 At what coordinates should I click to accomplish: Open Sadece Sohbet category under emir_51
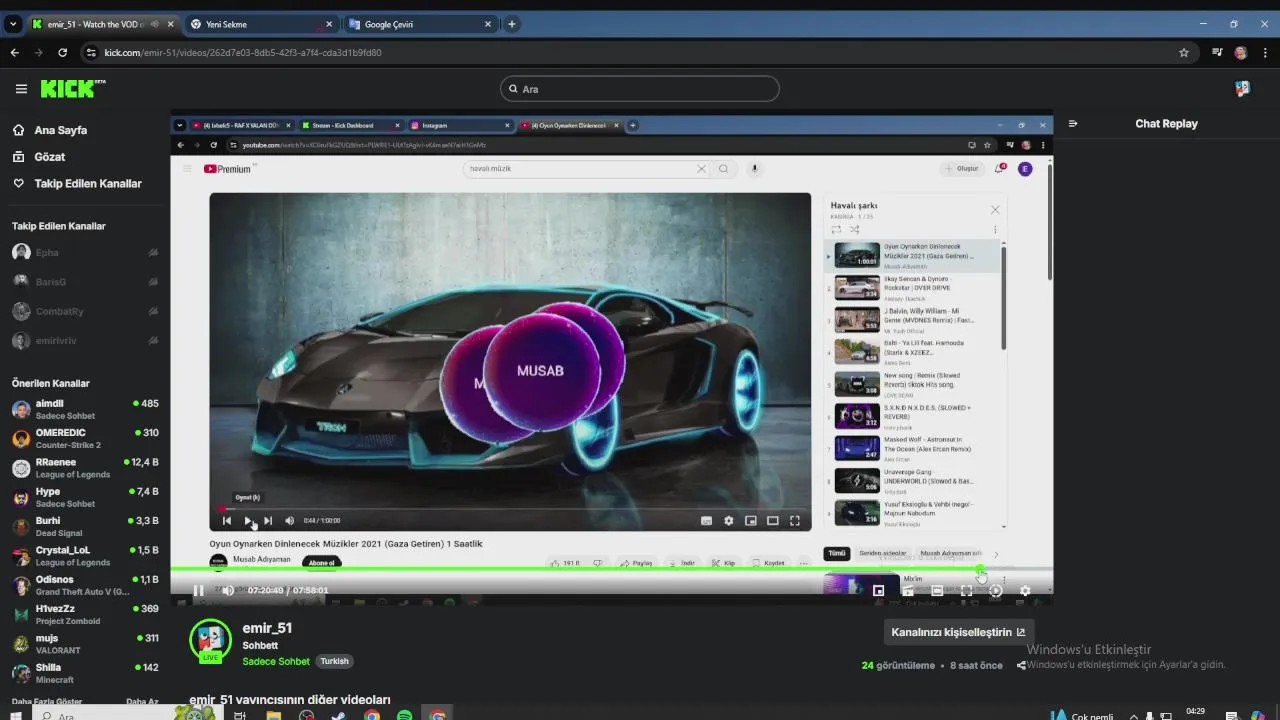(x=276, y=662)
